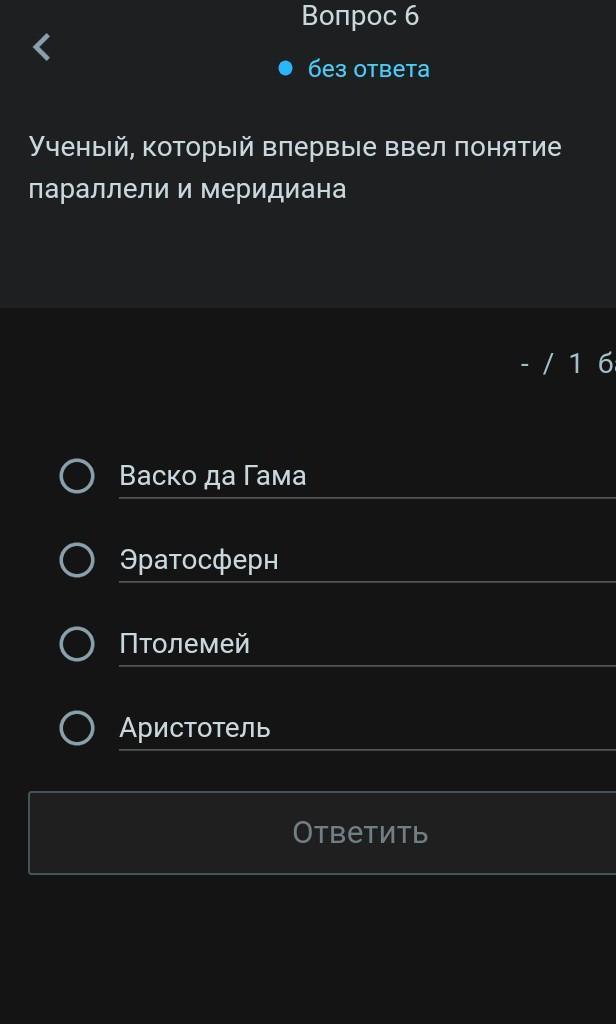Go back using the arrow icon
The image size is (616, 1024).
coord(42,47)
